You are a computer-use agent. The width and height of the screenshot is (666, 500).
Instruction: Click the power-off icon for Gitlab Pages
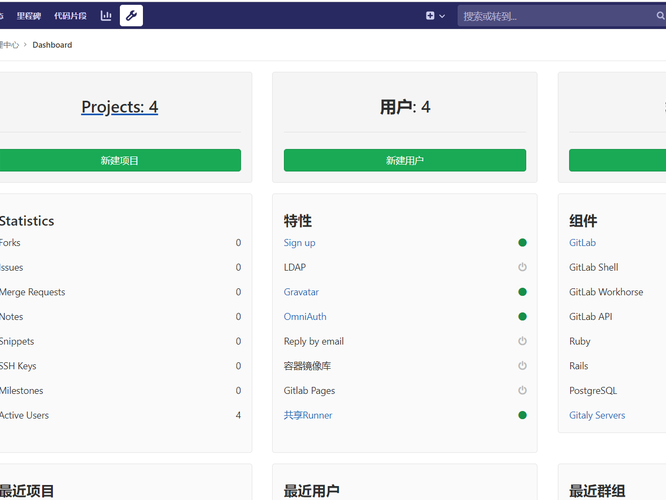pyautogui.click(x=522, y=390)
